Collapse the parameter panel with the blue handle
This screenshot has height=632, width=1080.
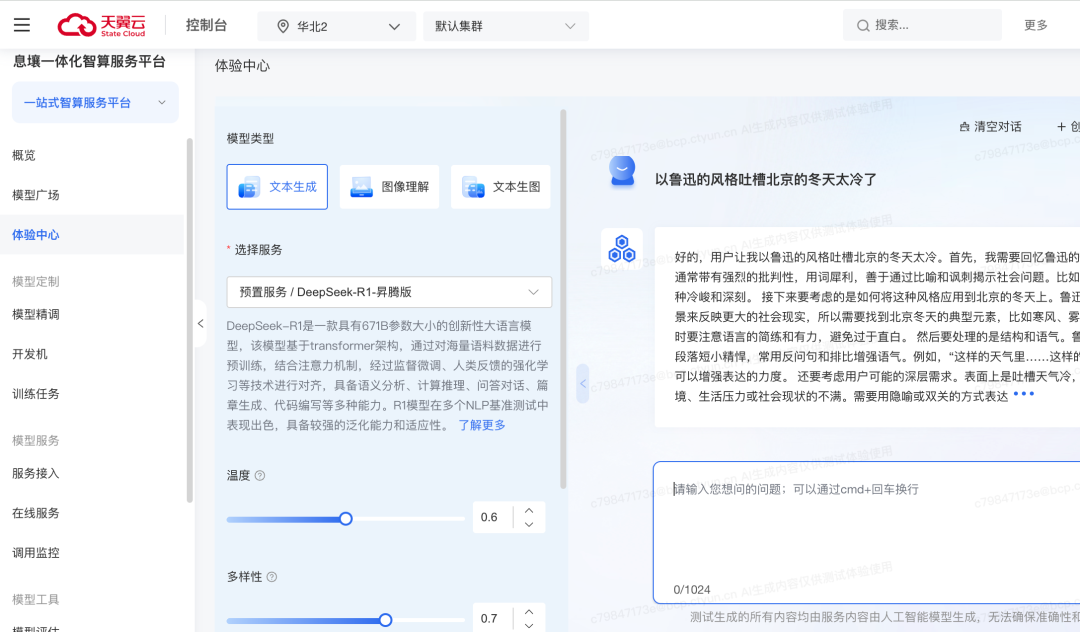[x=583, y=383]
